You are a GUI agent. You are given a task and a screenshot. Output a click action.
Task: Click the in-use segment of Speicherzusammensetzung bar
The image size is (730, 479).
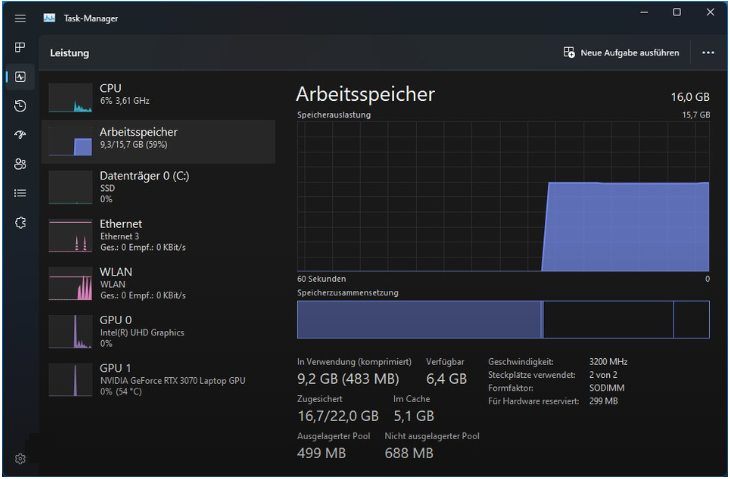419,319
